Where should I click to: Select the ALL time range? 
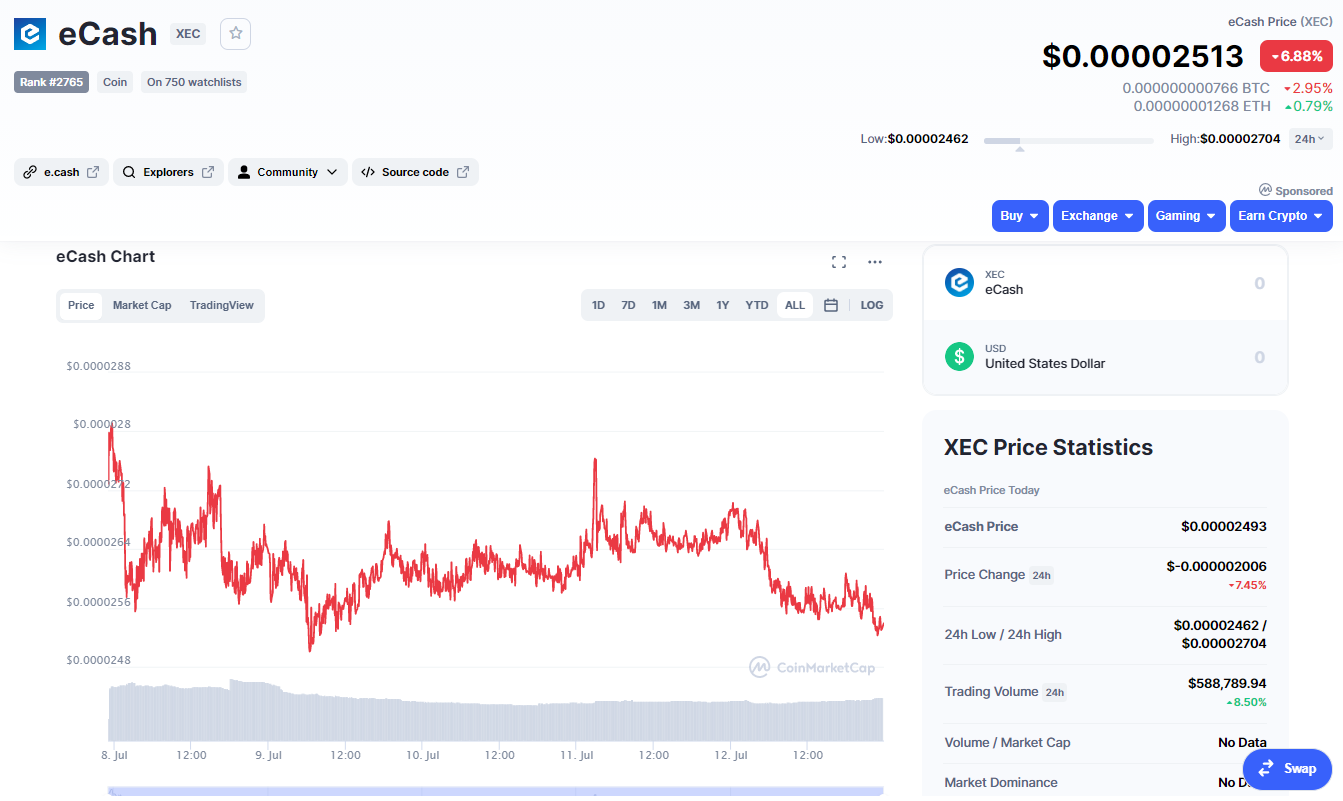tap(795, 305)
